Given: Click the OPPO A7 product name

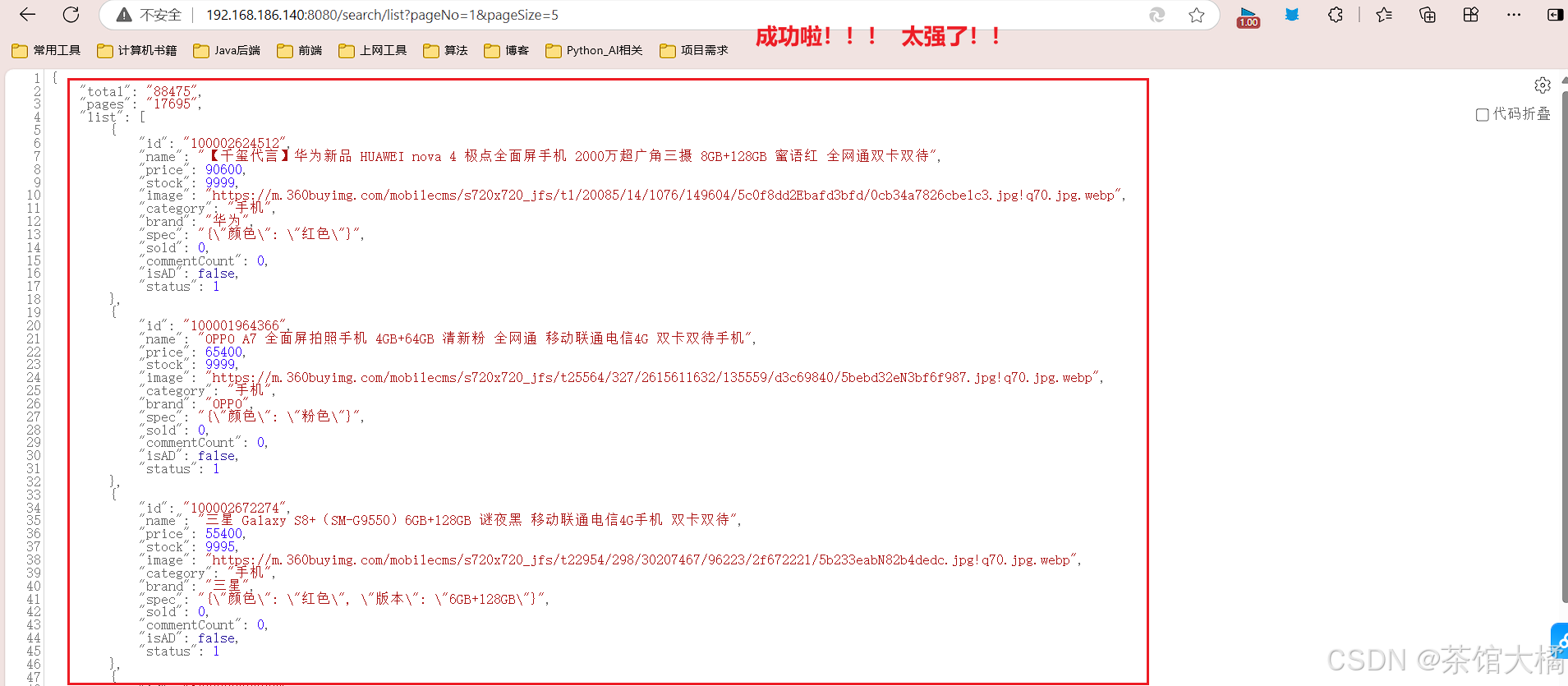Looking at the screenshot, I should click(x=476, y=338).
